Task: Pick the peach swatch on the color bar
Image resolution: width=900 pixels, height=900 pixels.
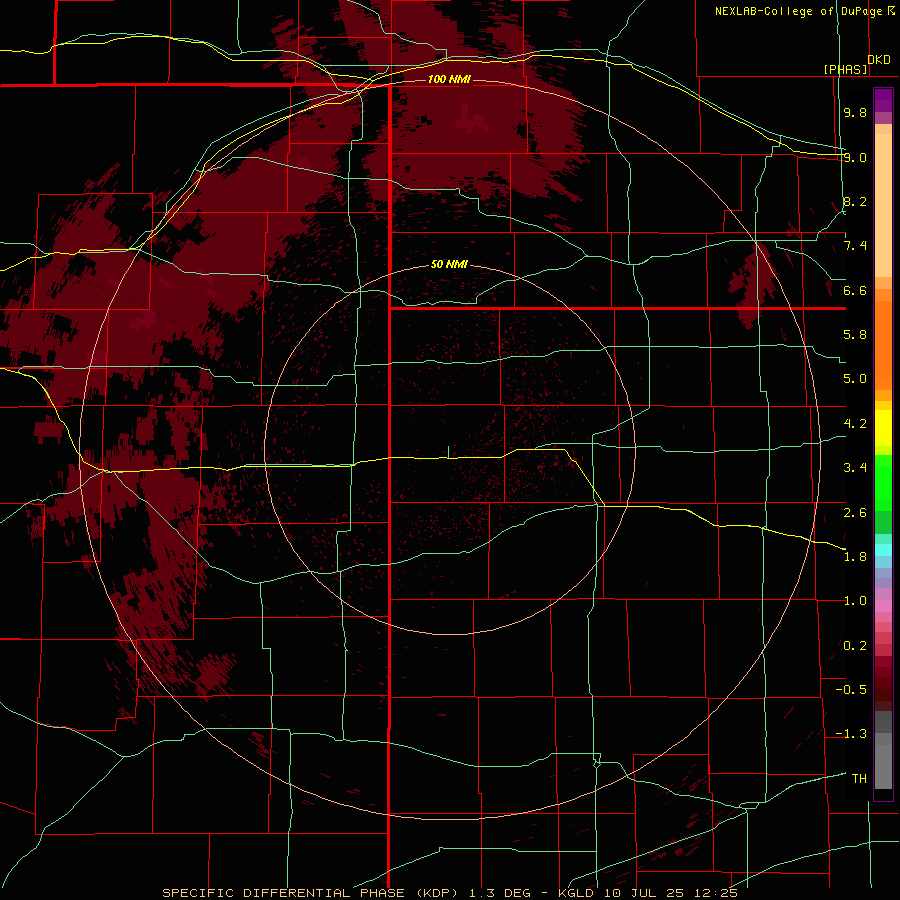Action: click(883, 205)
